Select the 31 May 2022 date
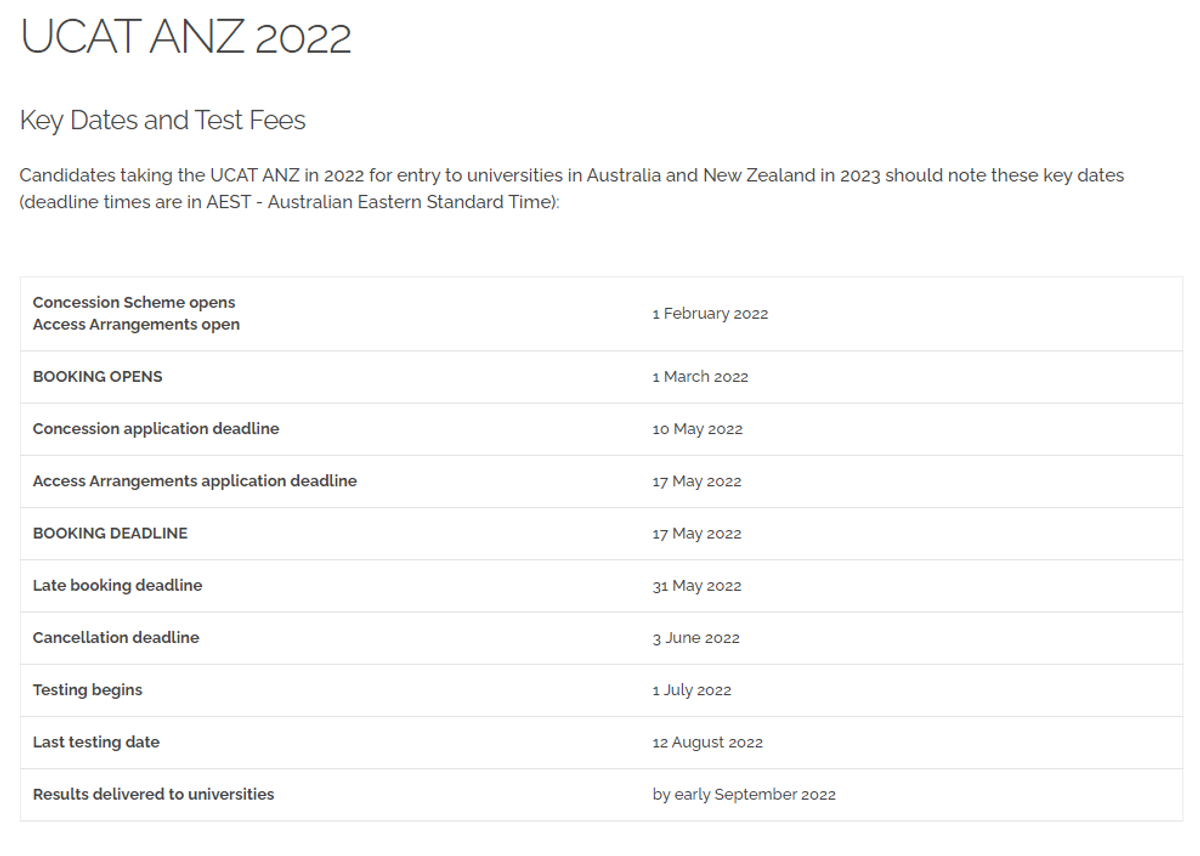Screen dimensions: 1200x856 tap(697, 586)
